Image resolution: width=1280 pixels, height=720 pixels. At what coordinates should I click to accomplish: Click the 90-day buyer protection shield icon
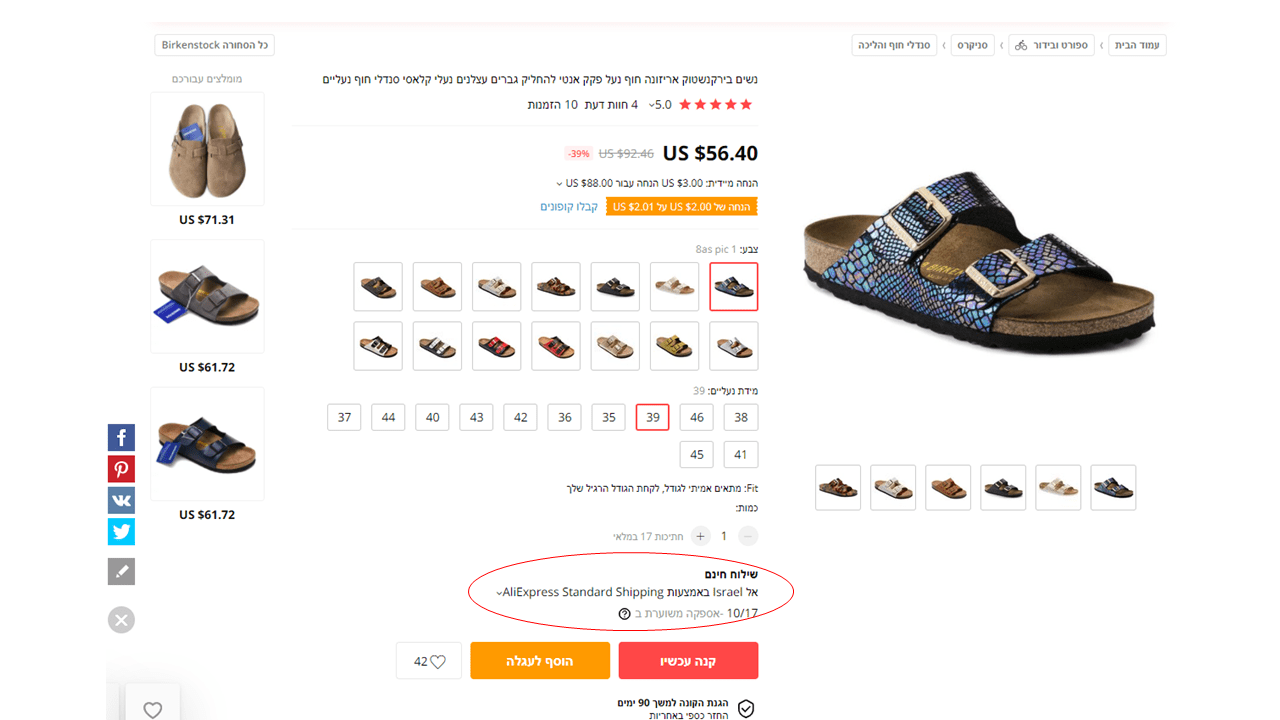click(746, 709)
